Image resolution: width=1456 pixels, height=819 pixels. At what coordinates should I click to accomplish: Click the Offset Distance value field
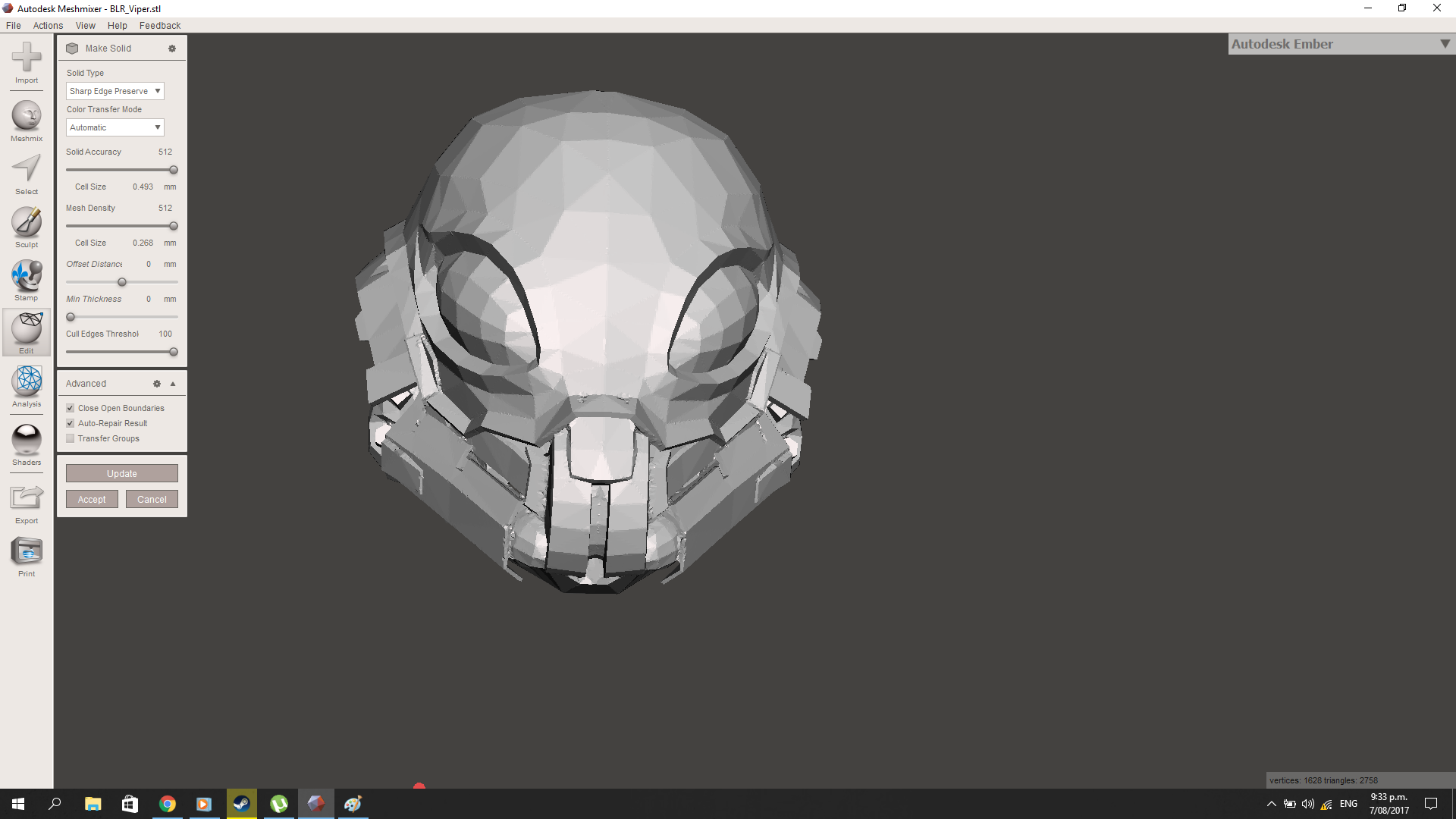tap(149, 265)
